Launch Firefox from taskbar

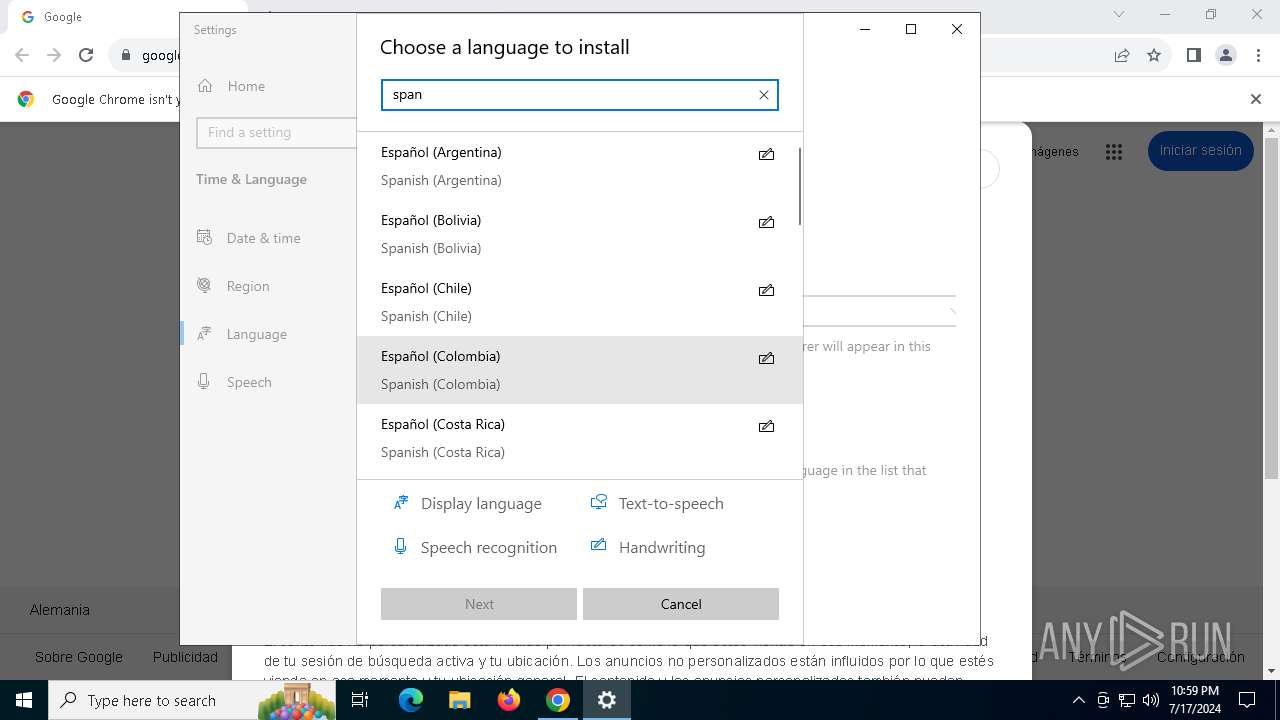click(x=509, y=700)
